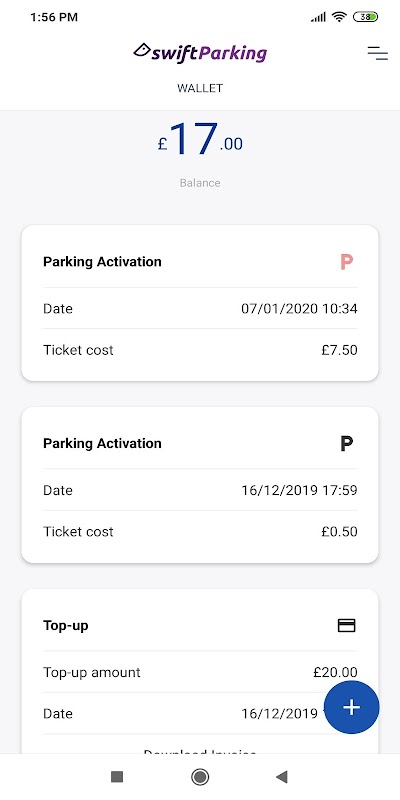Click the Download Invoice link
The width and height of the screenshot is (400, 800).
pyautogui.click(x=200, y=751)
